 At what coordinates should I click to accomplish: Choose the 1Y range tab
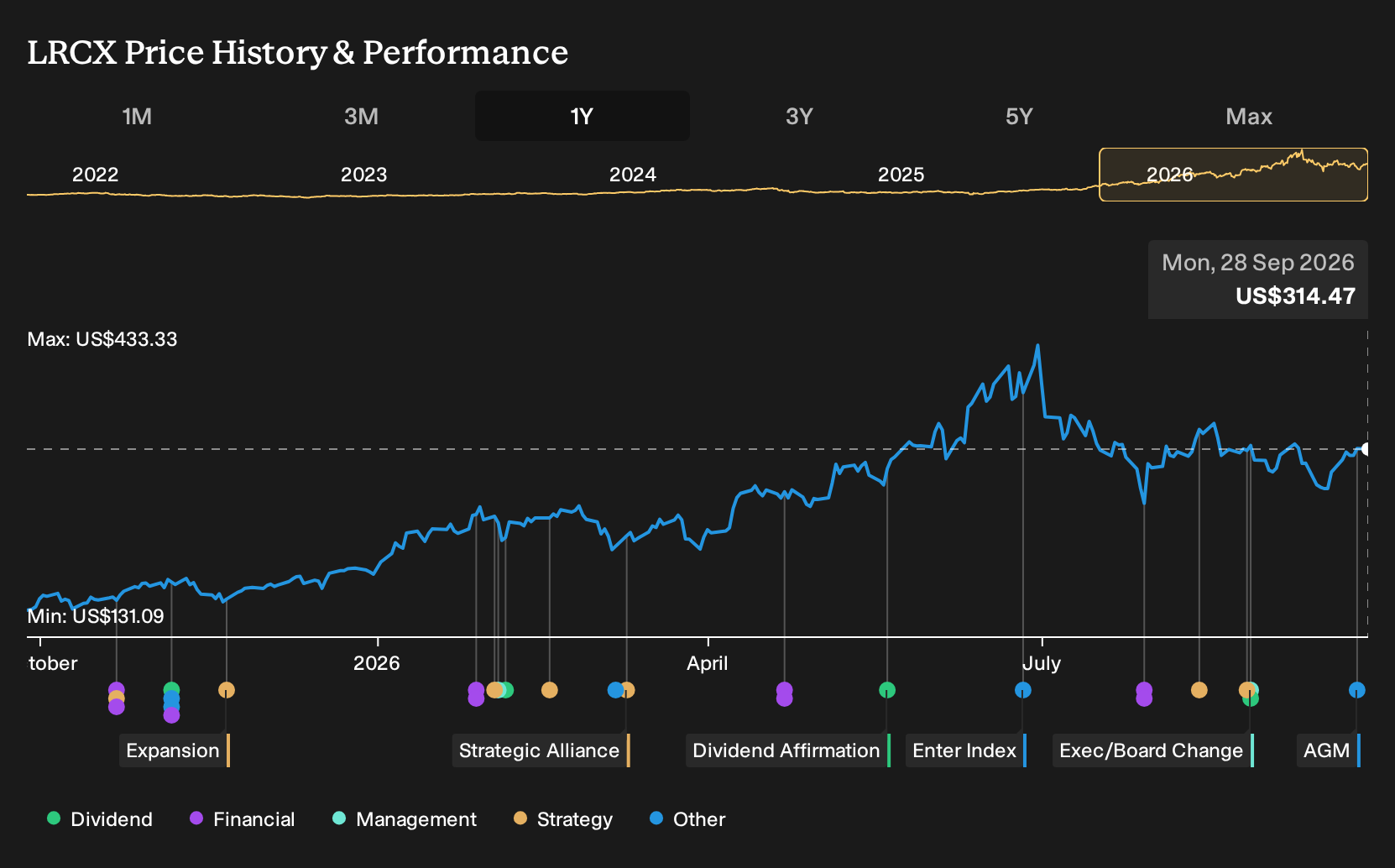[583, 116]
